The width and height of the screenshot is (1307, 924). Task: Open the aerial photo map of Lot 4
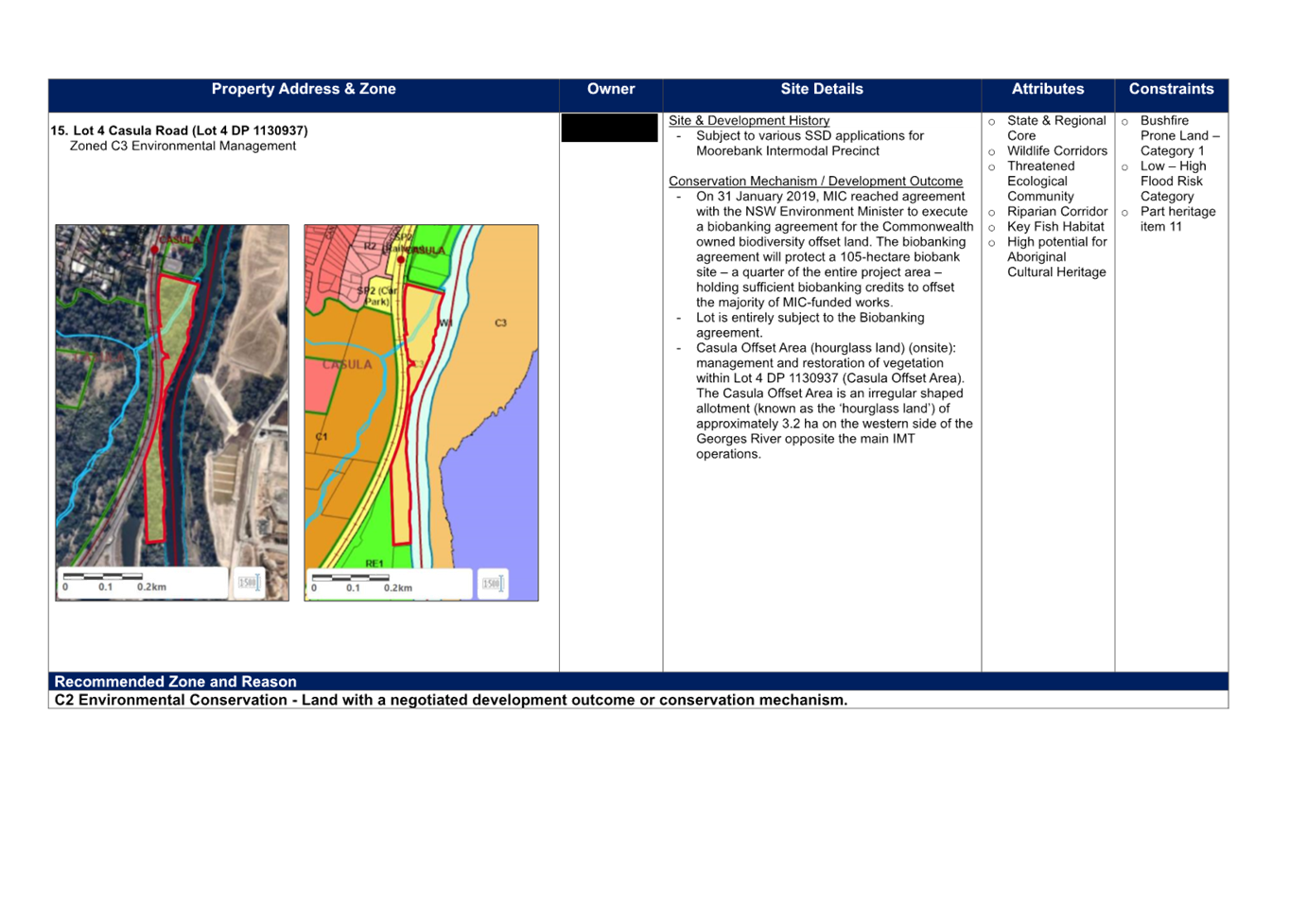[x=172, y=412]
